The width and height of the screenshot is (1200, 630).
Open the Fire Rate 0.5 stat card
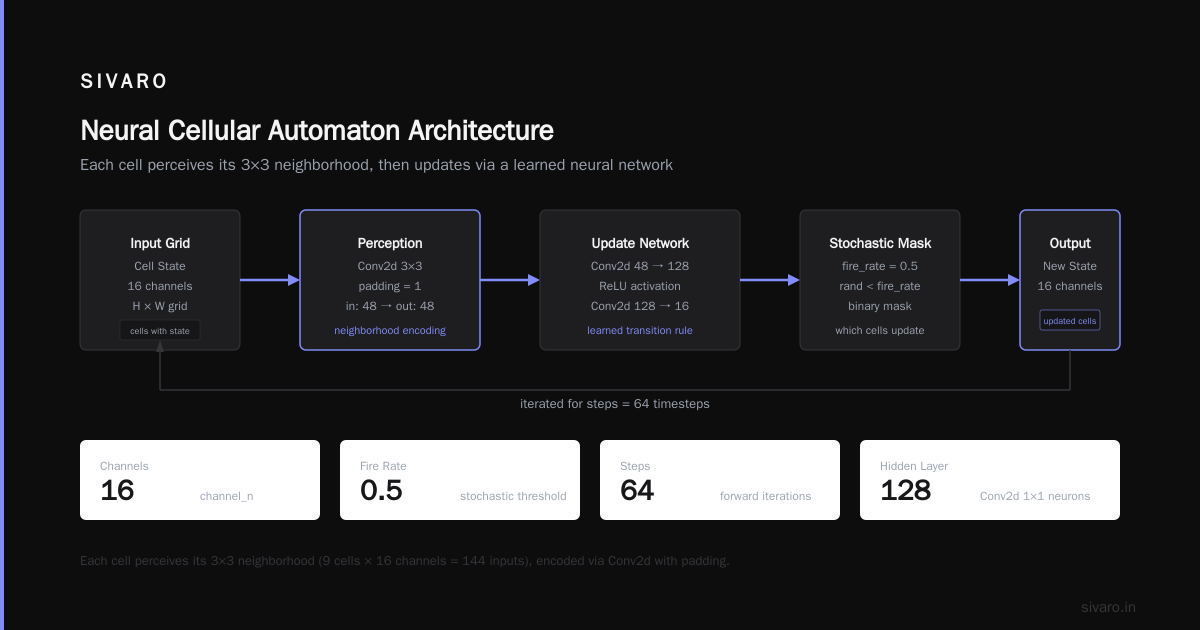460,480
